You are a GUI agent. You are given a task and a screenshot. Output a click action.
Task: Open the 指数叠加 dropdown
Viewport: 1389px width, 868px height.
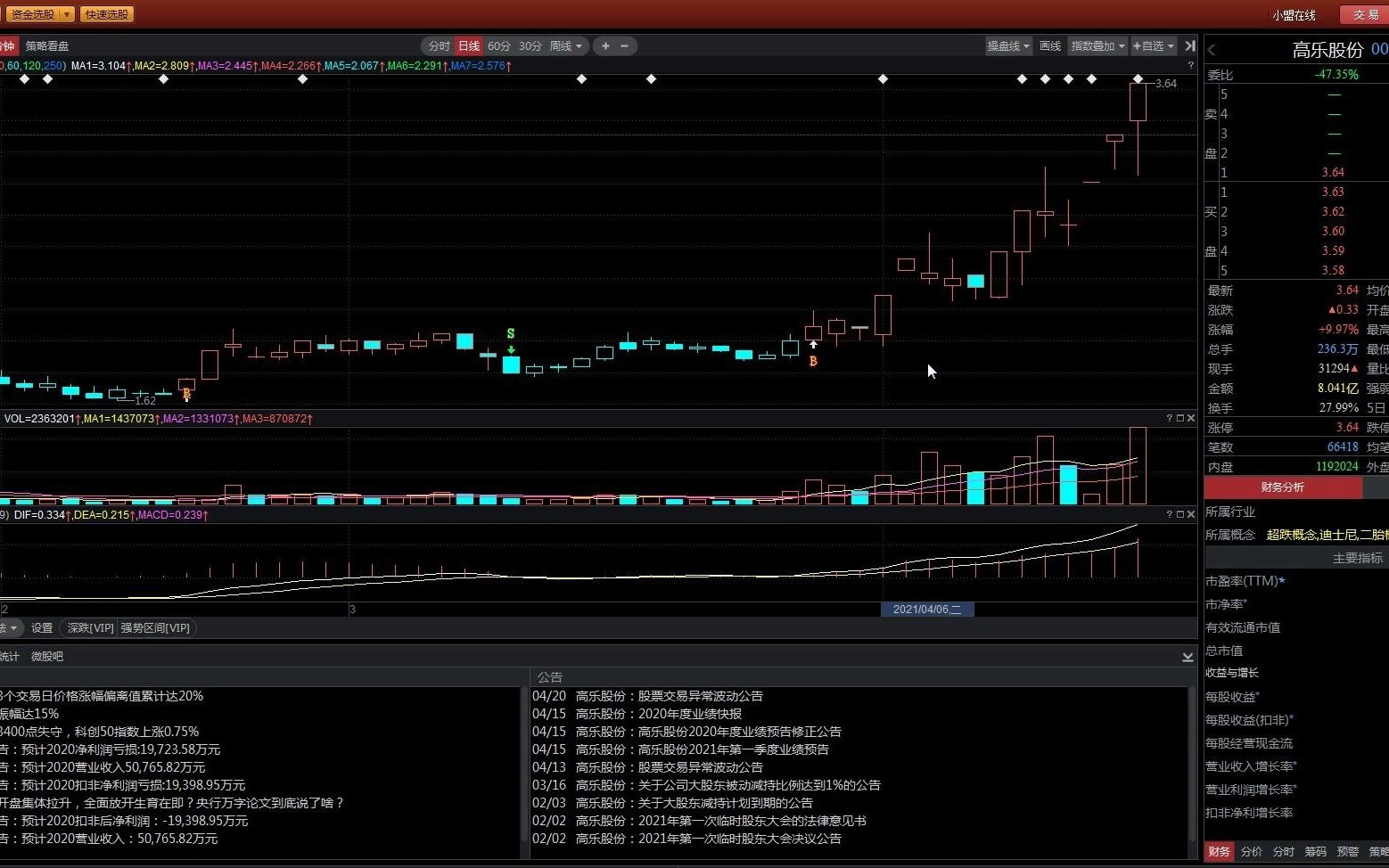click(1097, 45)
